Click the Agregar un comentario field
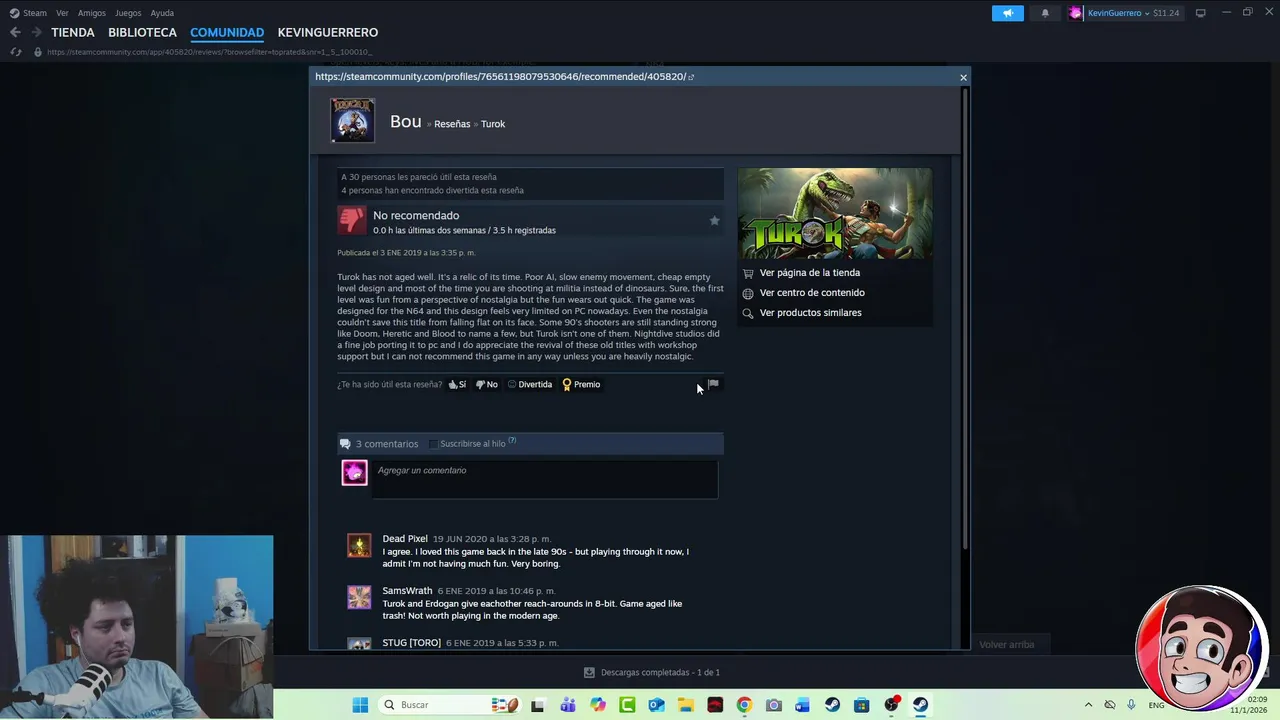This screenshot has height=720, width=1280. pos(545,479)
